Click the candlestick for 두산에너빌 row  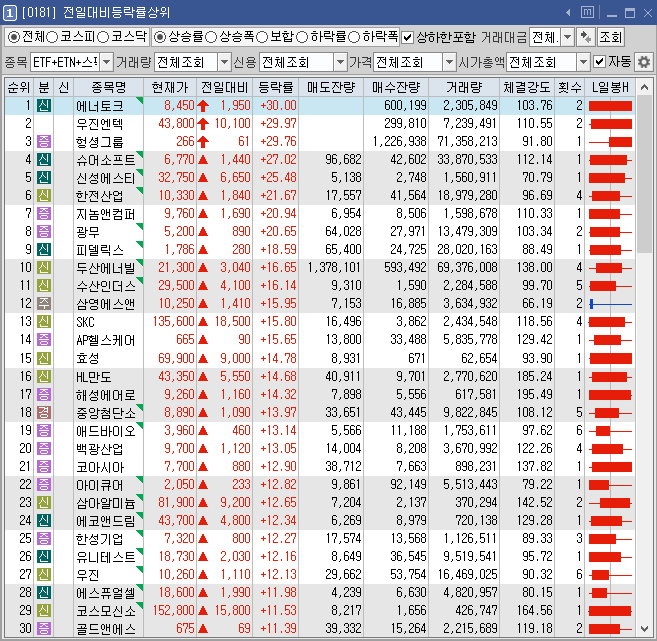point(610,268)
